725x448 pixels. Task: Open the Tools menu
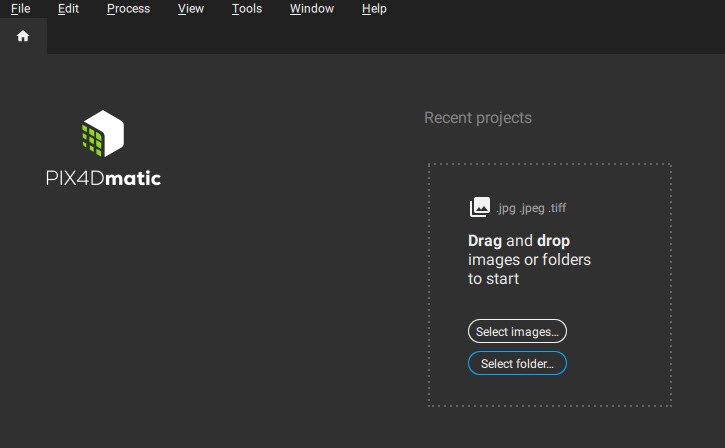coord(246,9)
